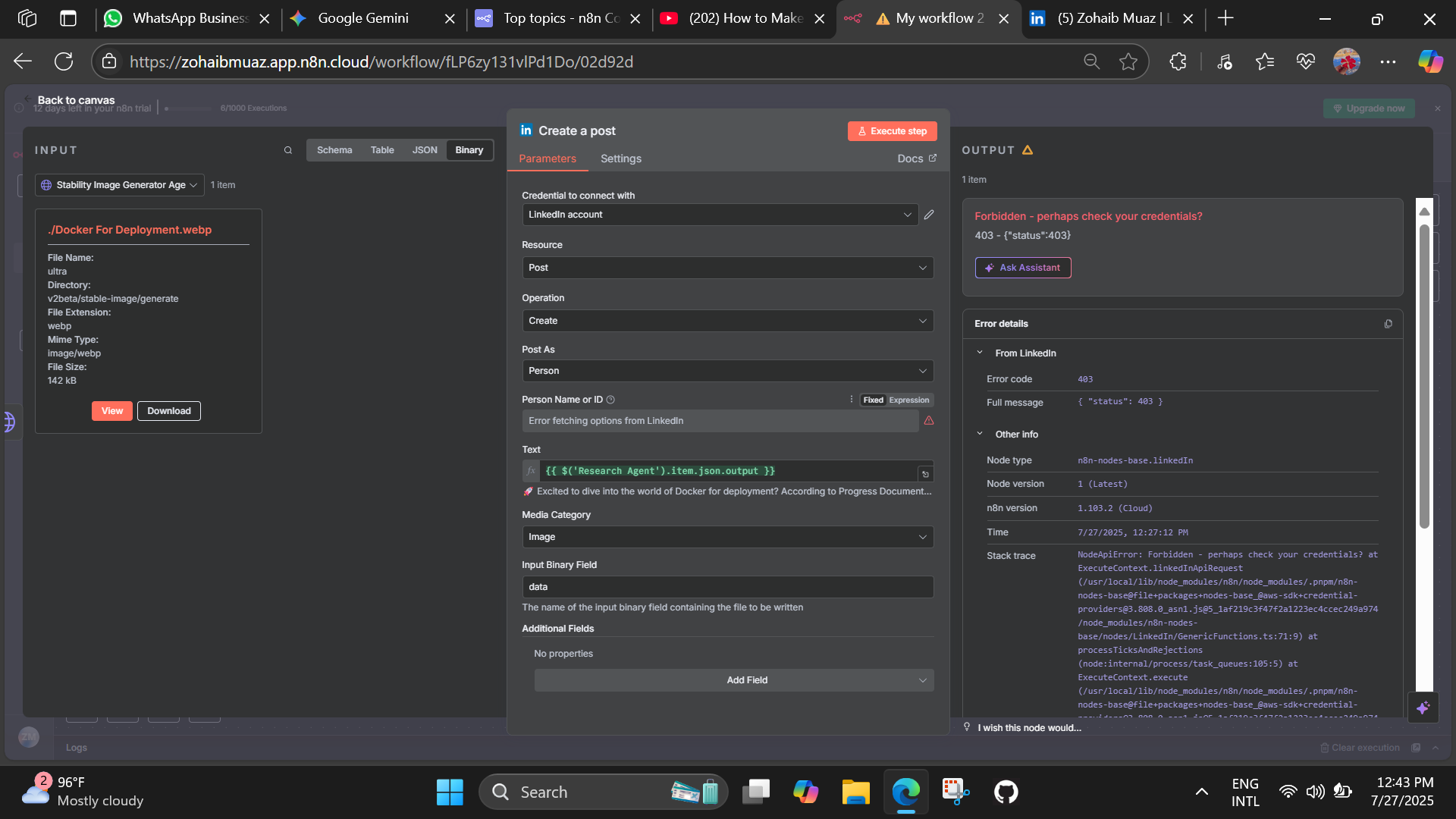This screenshot has width=1456, height=819.
Task: Open GitHub Desktop from the taskbar
Action: pyautogui.click(x=1006, y=791)
